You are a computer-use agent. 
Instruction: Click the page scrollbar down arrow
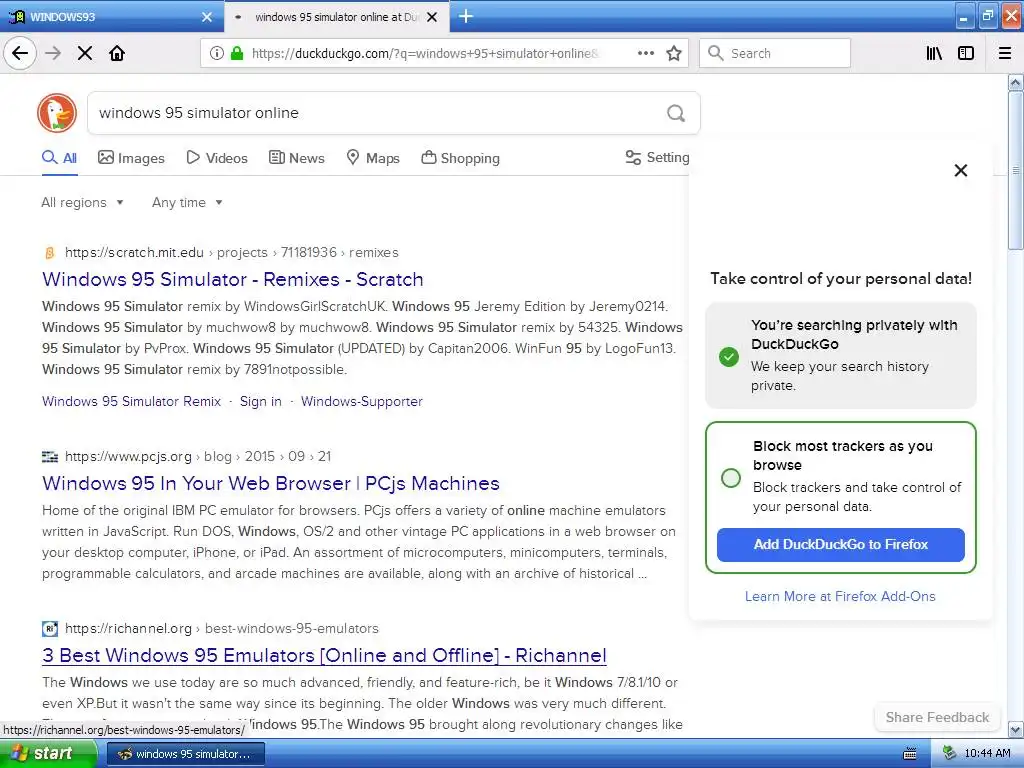click(1016, 729)
